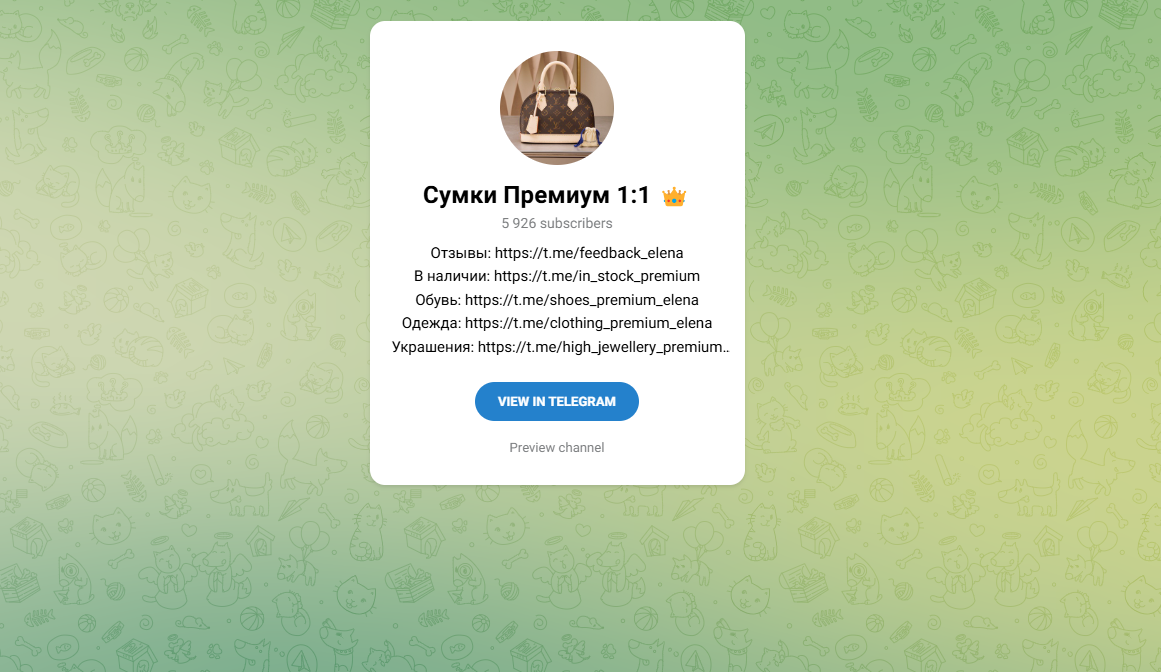Visit the clothing_premium_elena link
1161x672 pixels.
(589, 323)
